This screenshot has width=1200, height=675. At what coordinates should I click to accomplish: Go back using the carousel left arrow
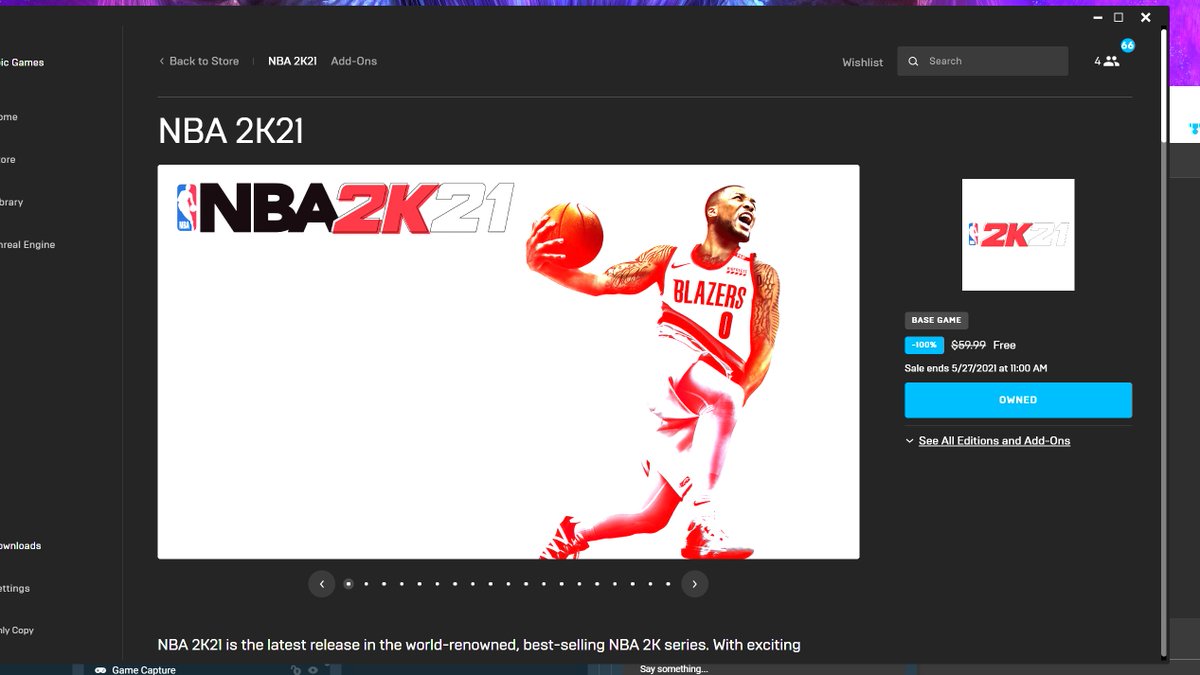coord(321,583)
